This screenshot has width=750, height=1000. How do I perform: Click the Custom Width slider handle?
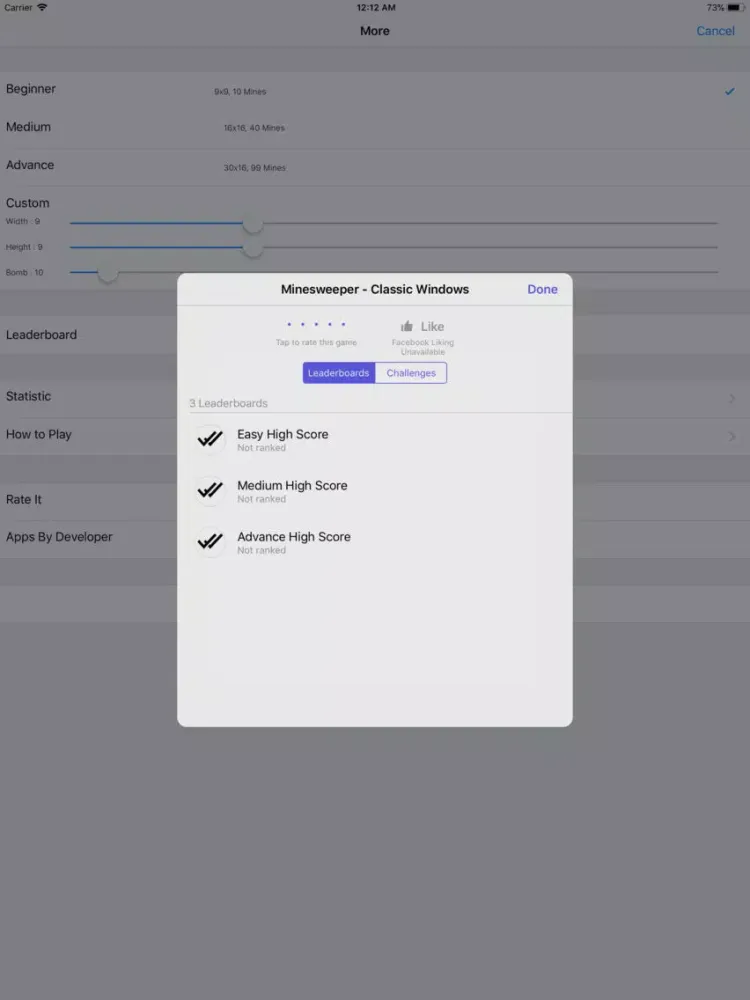pyautogui.click(x=253, y=223)
